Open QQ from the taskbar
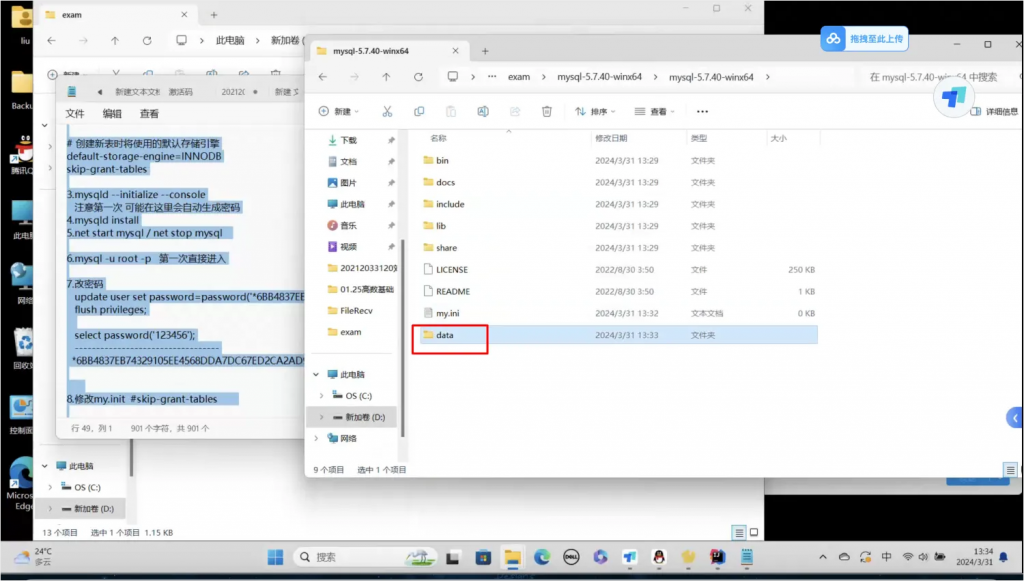Image resolution: width=1024 pixels, height=581 pixels. click(x=658, y=557)
